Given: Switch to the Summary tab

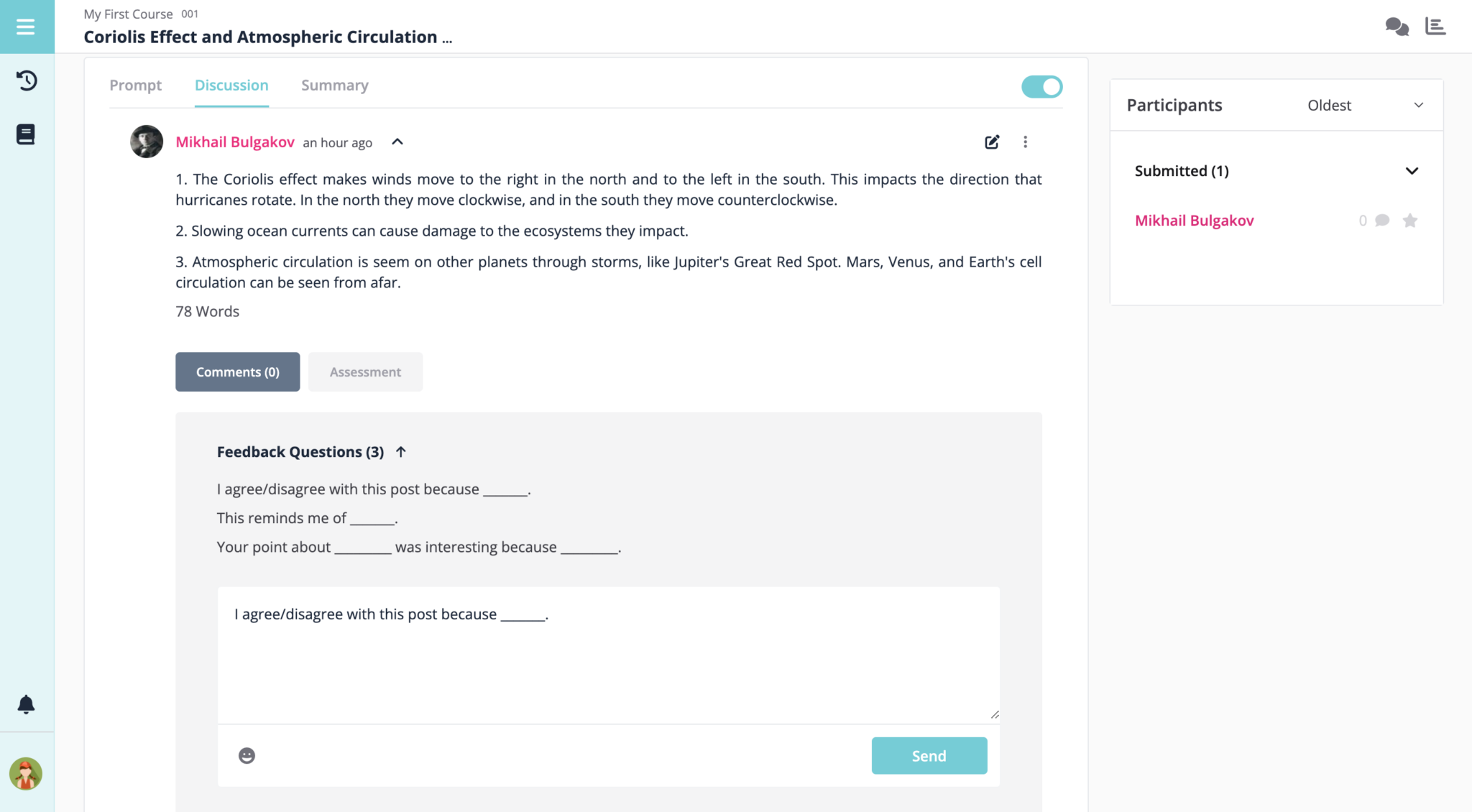Looking at the screenshot, I should pyautogui.click(x=333, y=85).
